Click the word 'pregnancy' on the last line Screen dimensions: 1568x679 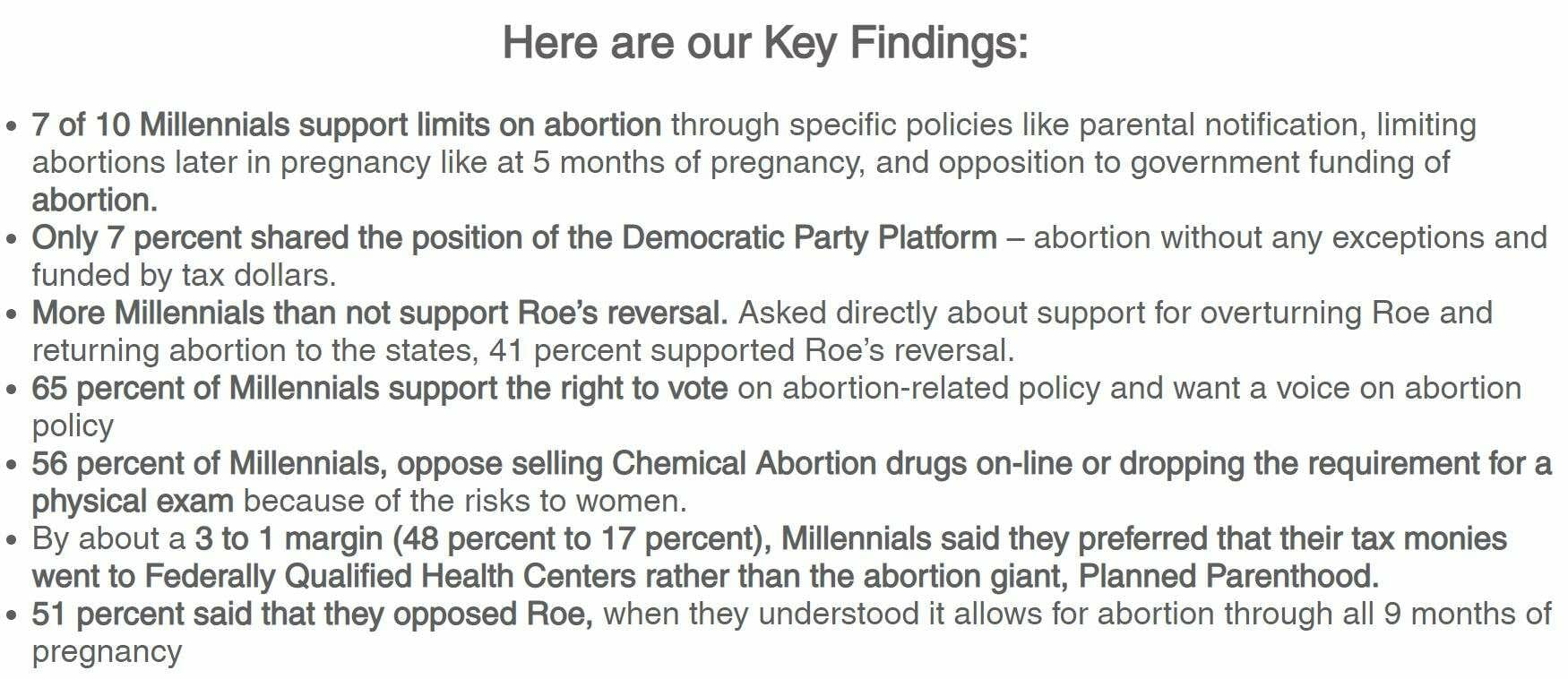107,651
